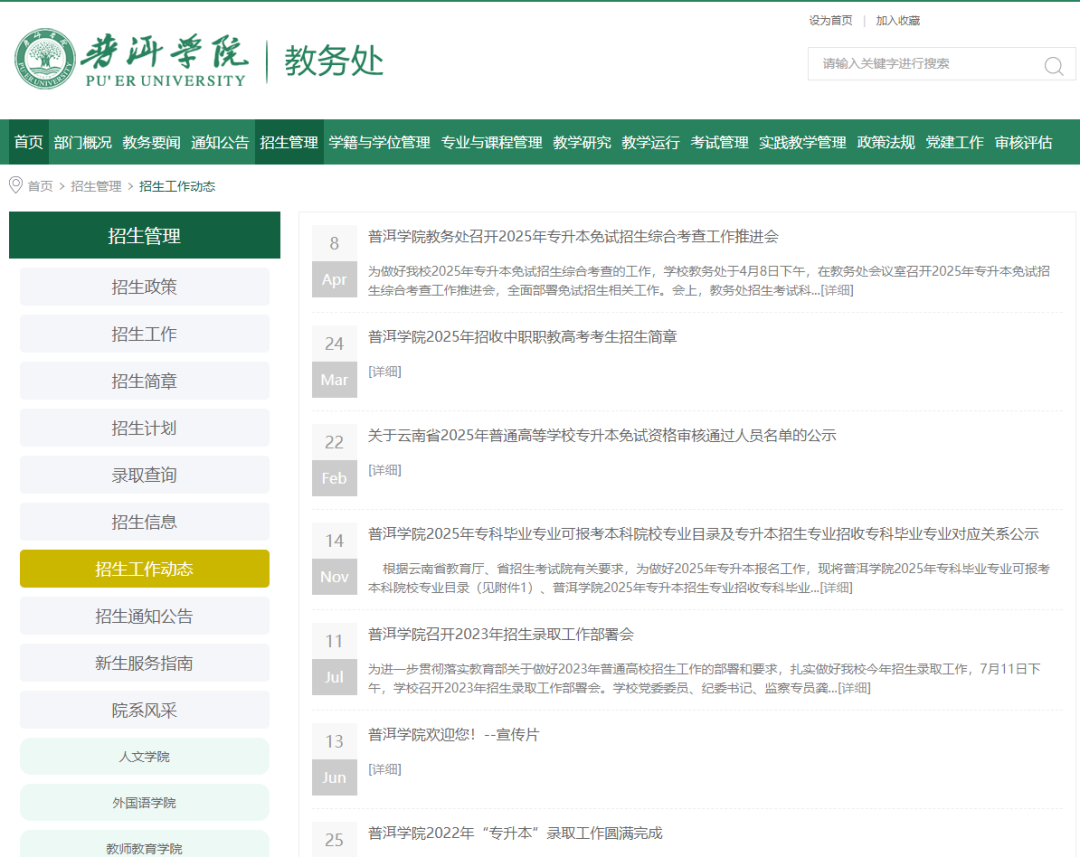The width and height of the screenshot is (1080, 857).
Task: Select 招生简章 in sidebar
Action: [x=145, y=380]
